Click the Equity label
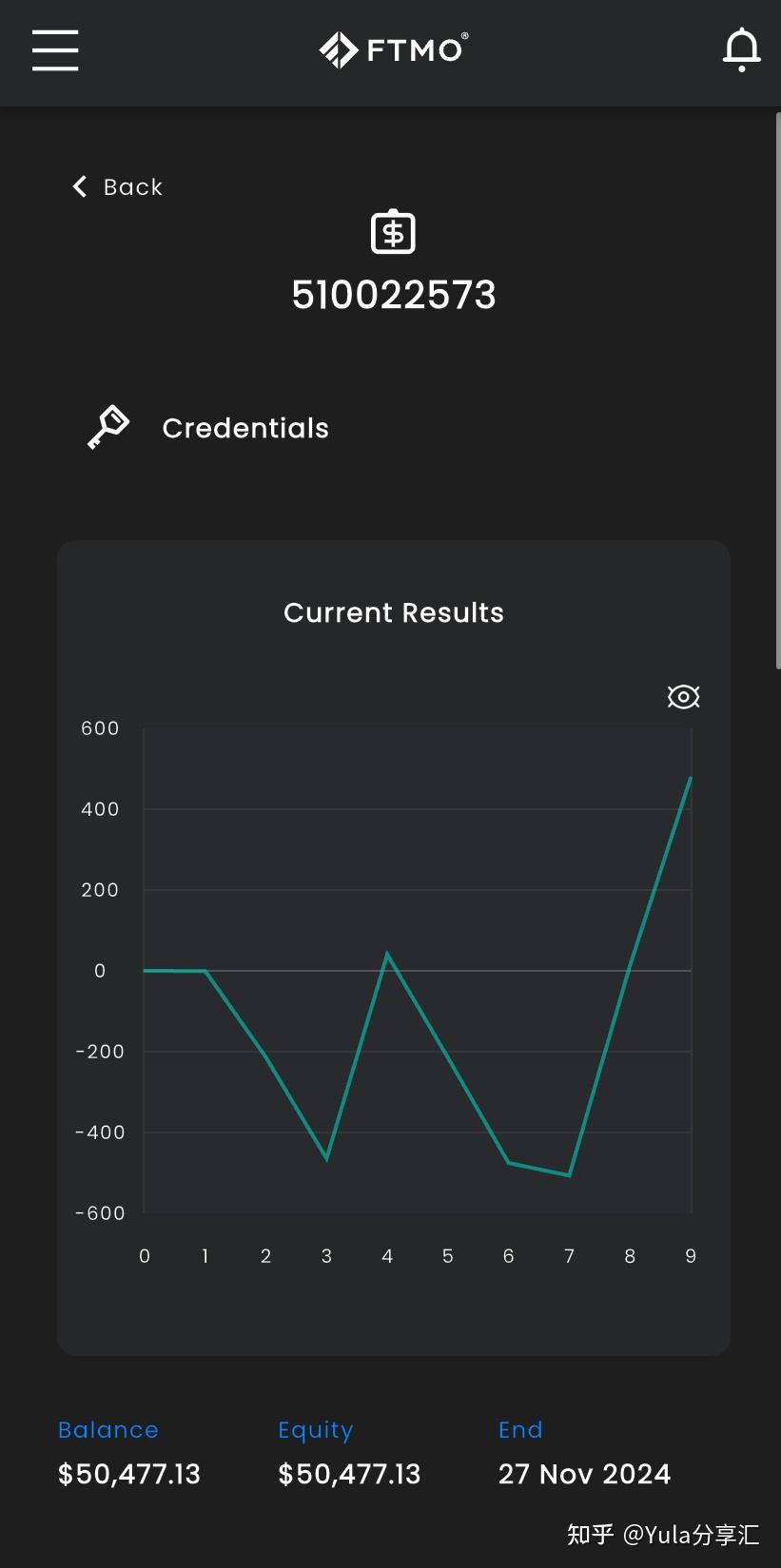 coord(315,1430)
